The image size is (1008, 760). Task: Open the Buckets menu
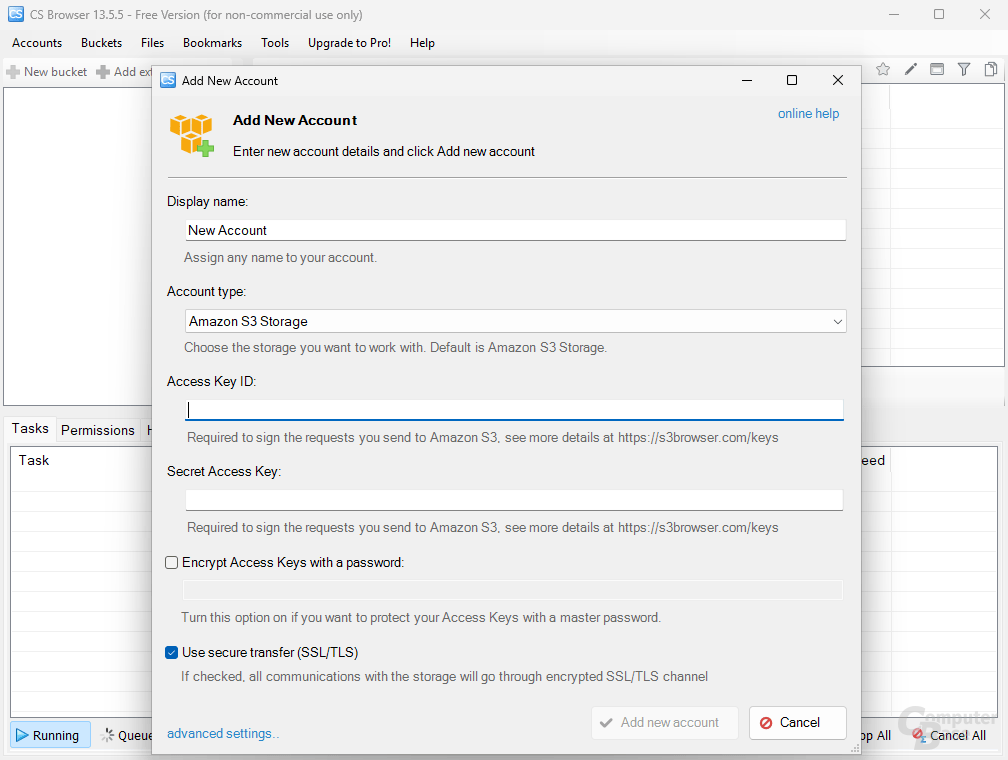pyautogui.click(x=102, y=43)
